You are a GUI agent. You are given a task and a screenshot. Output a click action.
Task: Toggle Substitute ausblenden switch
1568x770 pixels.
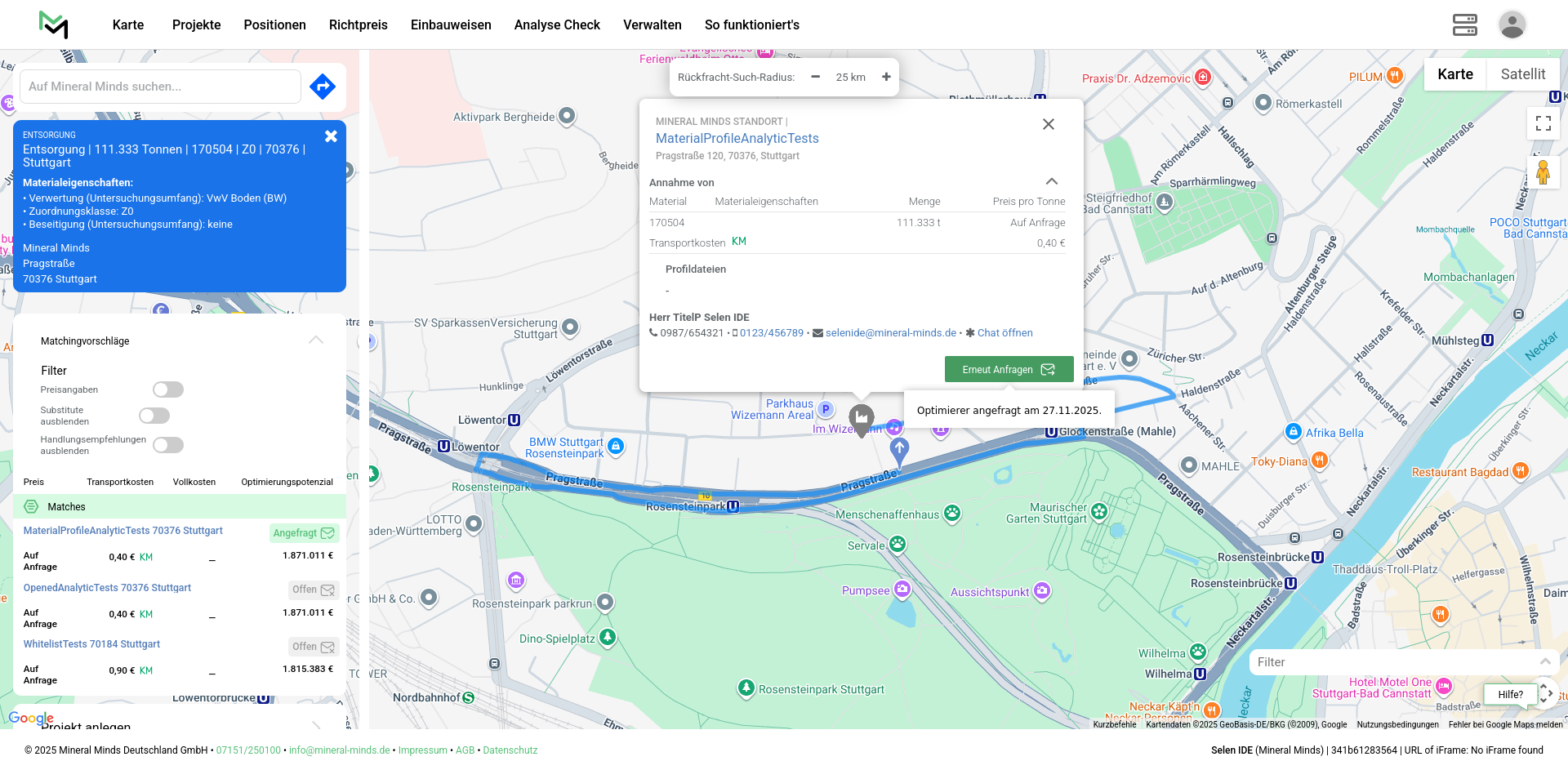[x=154, y=416]
